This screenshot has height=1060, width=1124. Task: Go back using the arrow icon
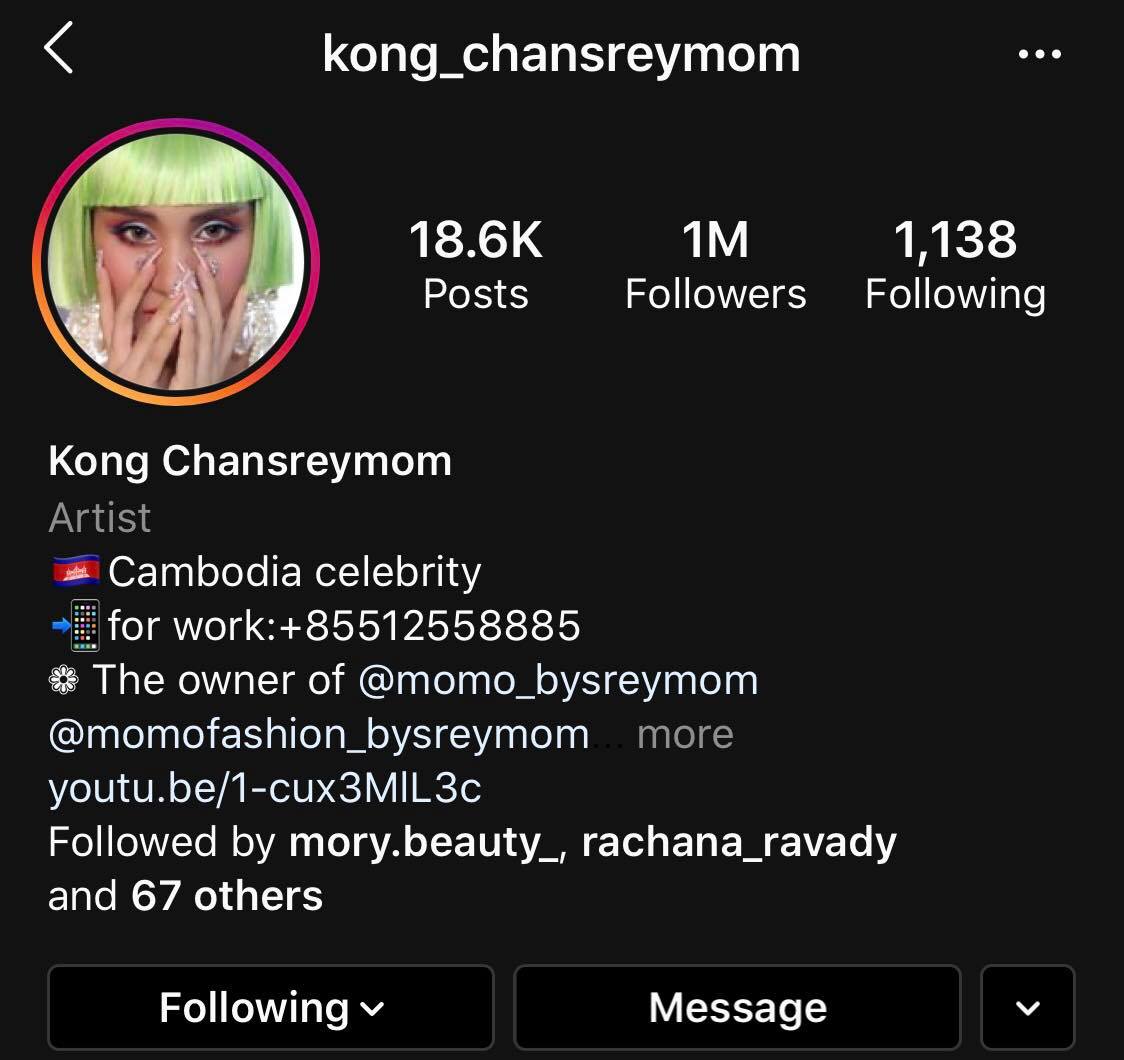point(59,47)
